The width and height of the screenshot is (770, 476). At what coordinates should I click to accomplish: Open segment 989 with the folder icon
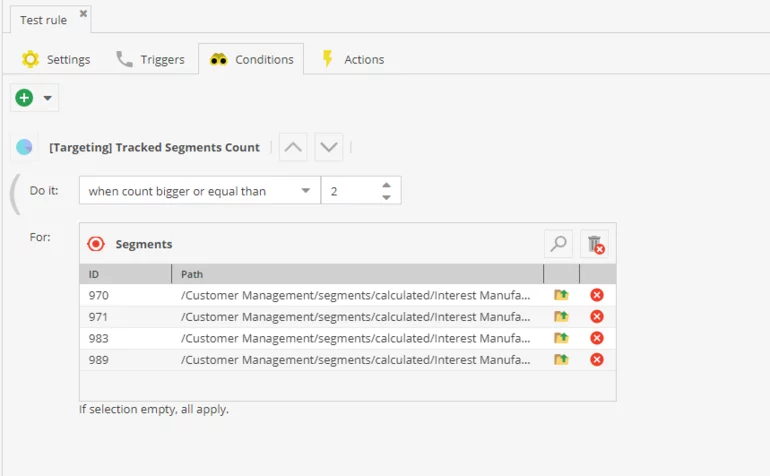561,360
